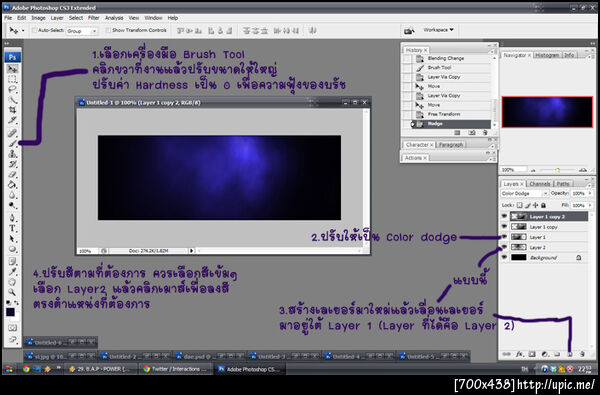600x395 pixels.
Task: Open the Analysis menu
Action: [x=114, y=18]
